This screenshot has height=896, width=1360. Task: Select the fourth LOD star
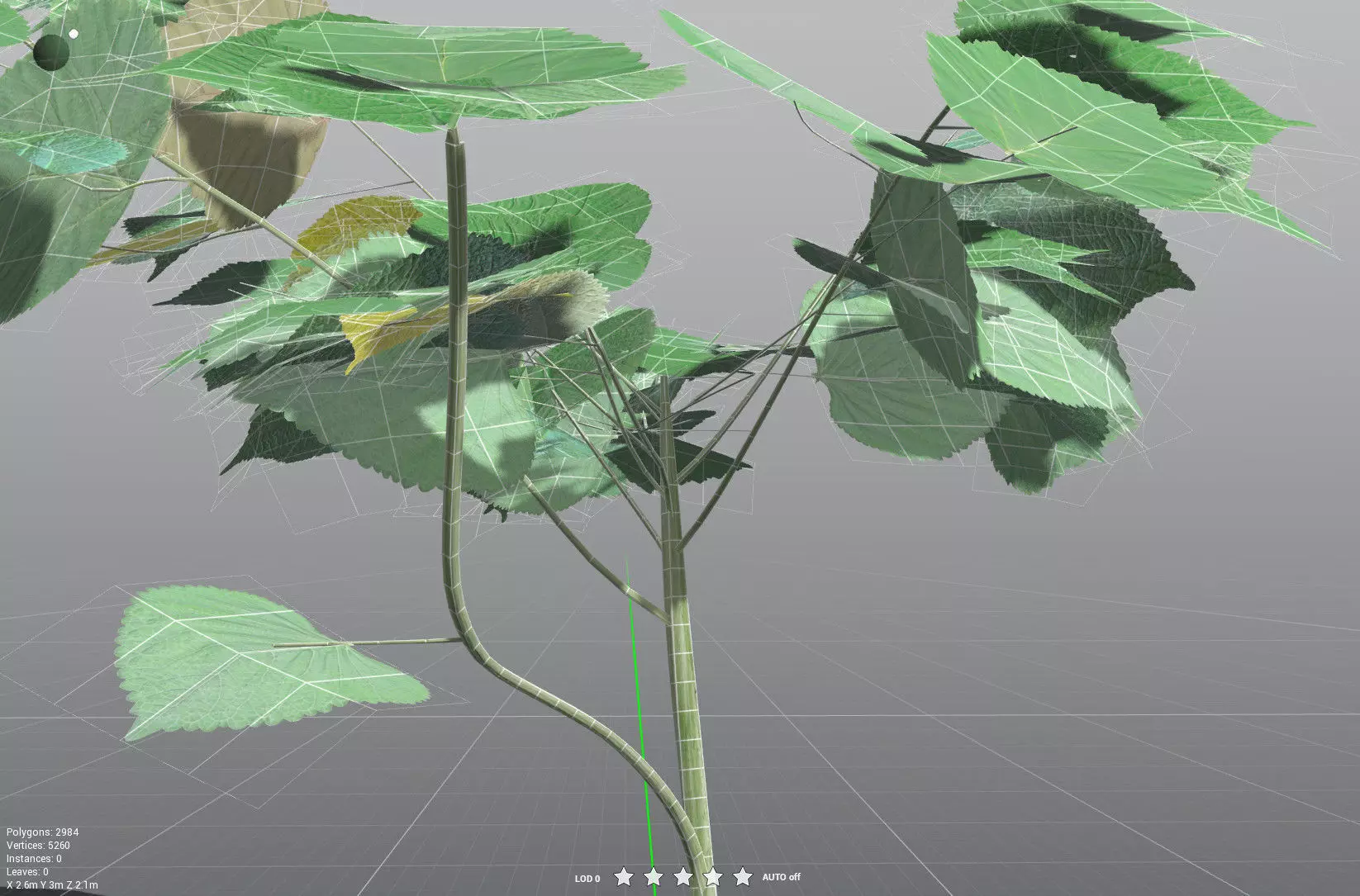click(713, 876)
